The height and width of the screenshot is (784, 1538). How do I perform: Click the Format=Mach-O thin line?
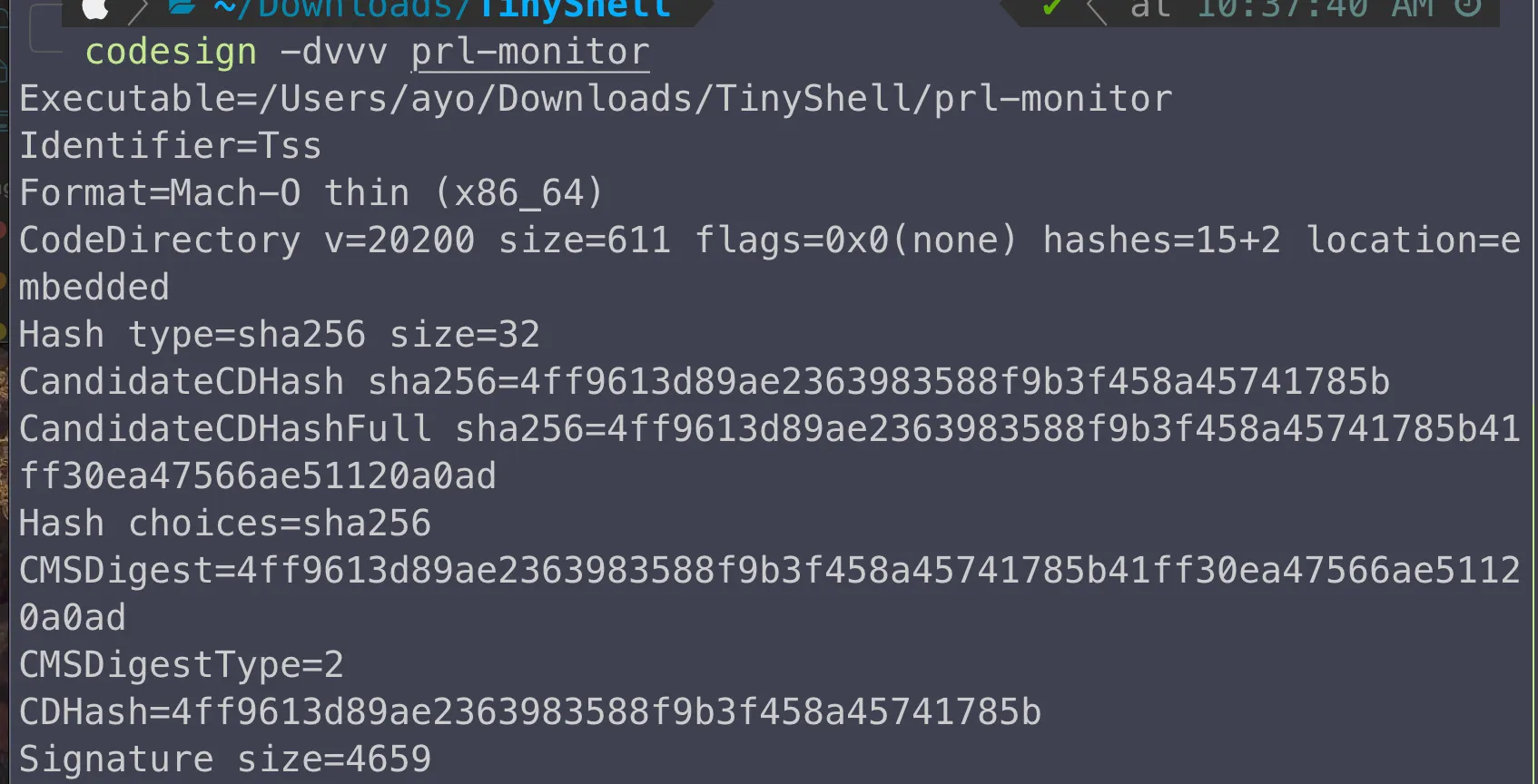point(311,193)
